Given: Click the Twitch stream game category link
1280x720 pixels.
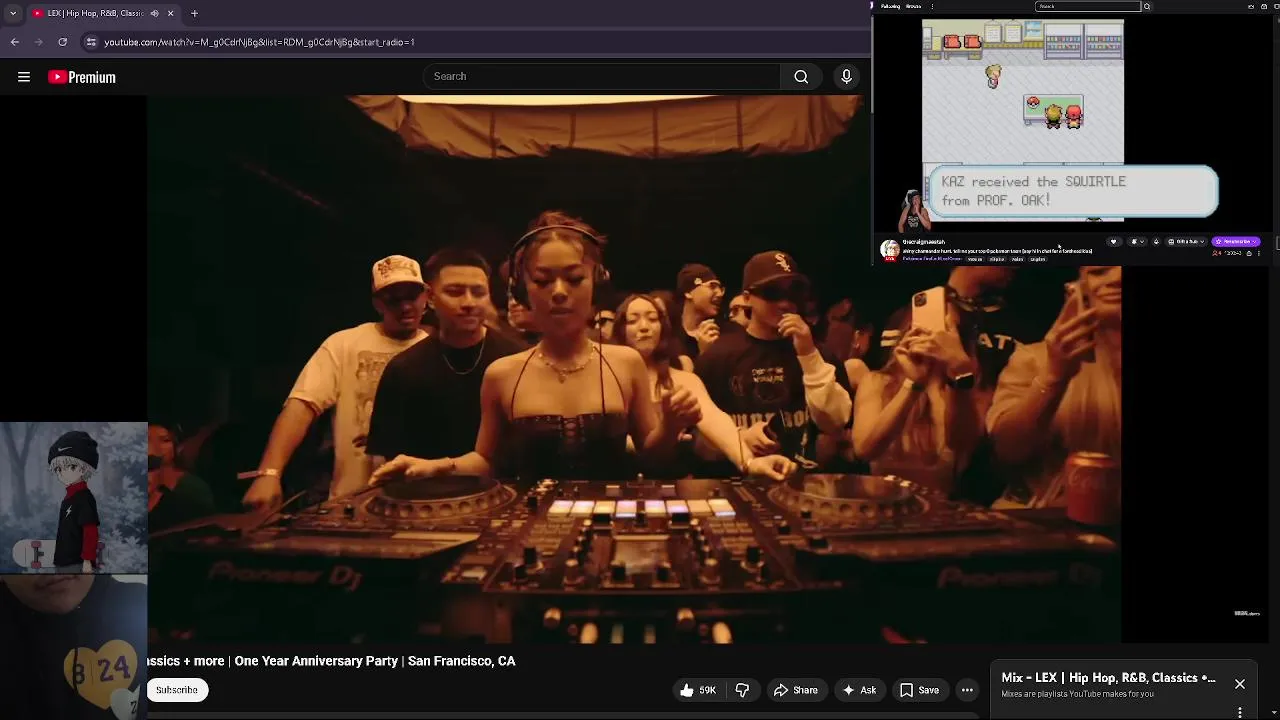Looking at the screenshot, I should pos(932,258).
